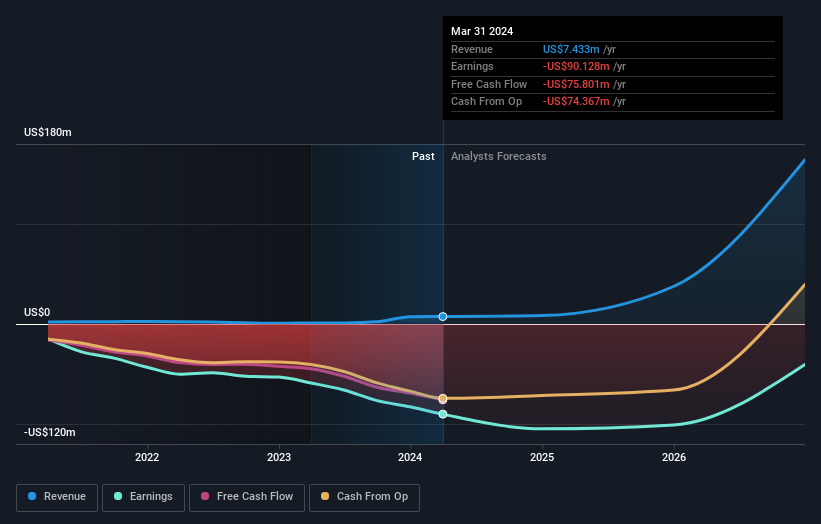Click the US$7.433m revenue value
The height and width of the screenshot is (524, 821).
[571, 49]
